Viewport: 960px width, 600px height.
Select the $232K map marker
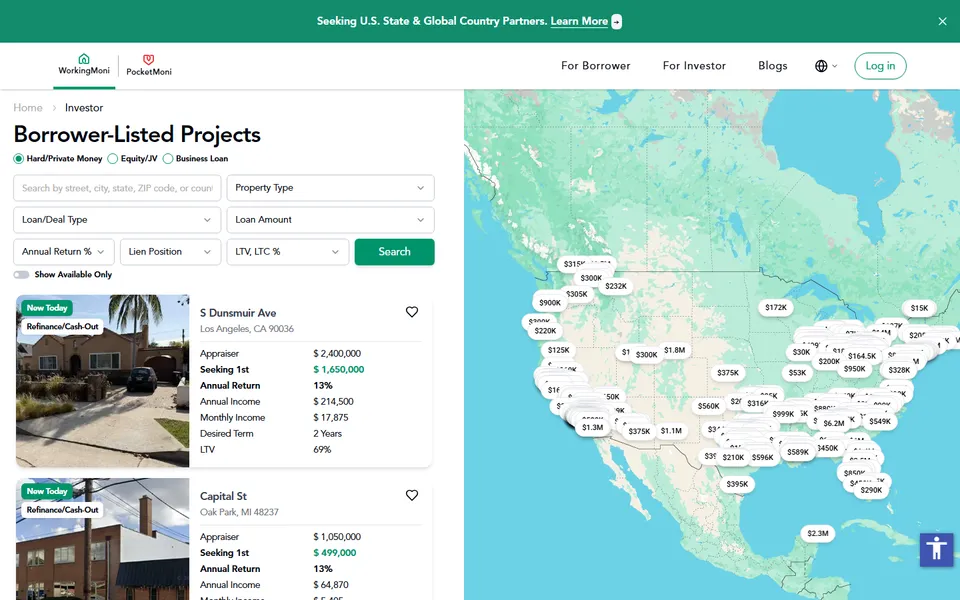[616, 286]
